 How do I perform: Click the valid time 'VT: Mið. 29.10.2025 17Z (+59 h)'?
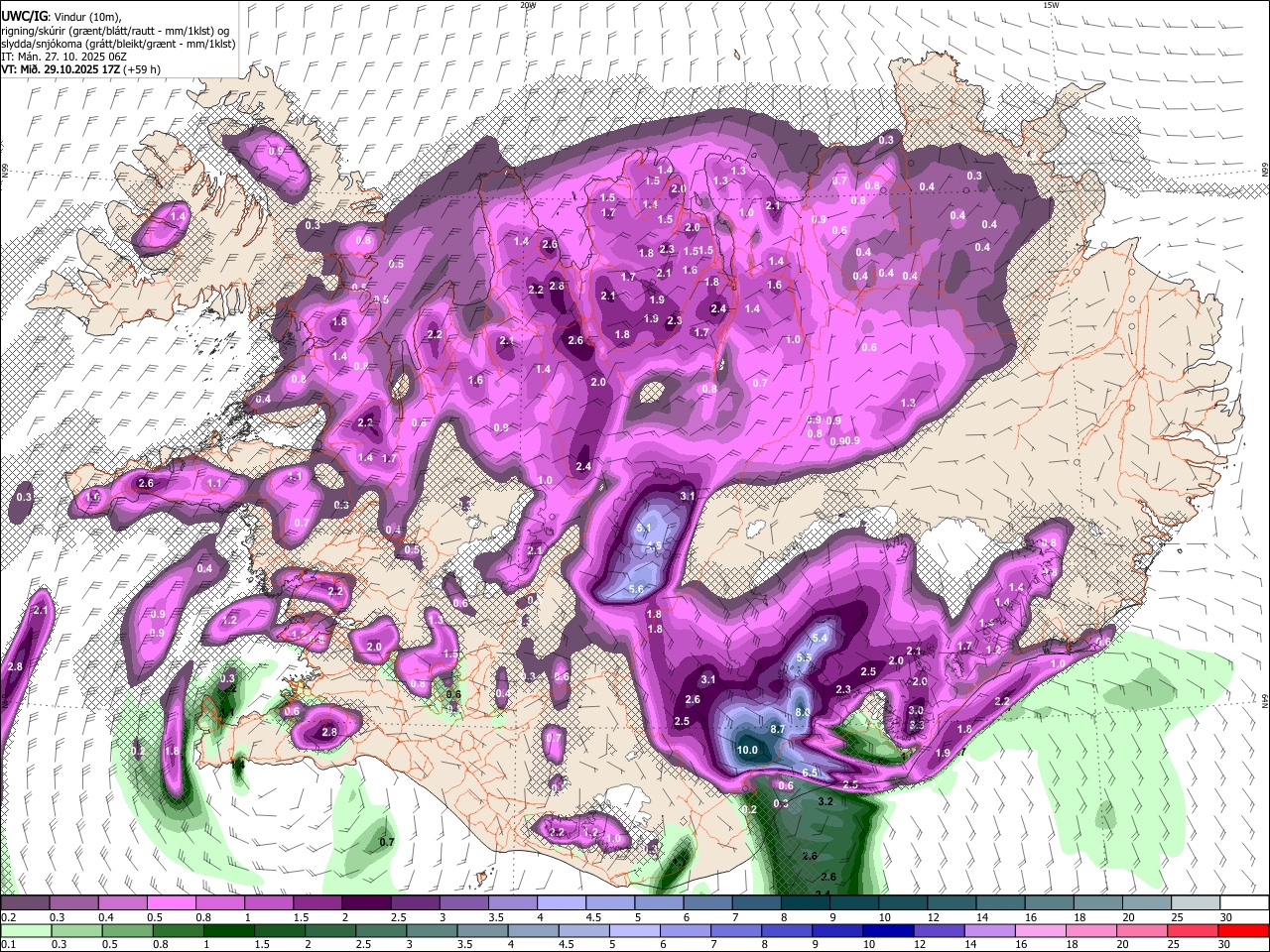pos(80,69)
